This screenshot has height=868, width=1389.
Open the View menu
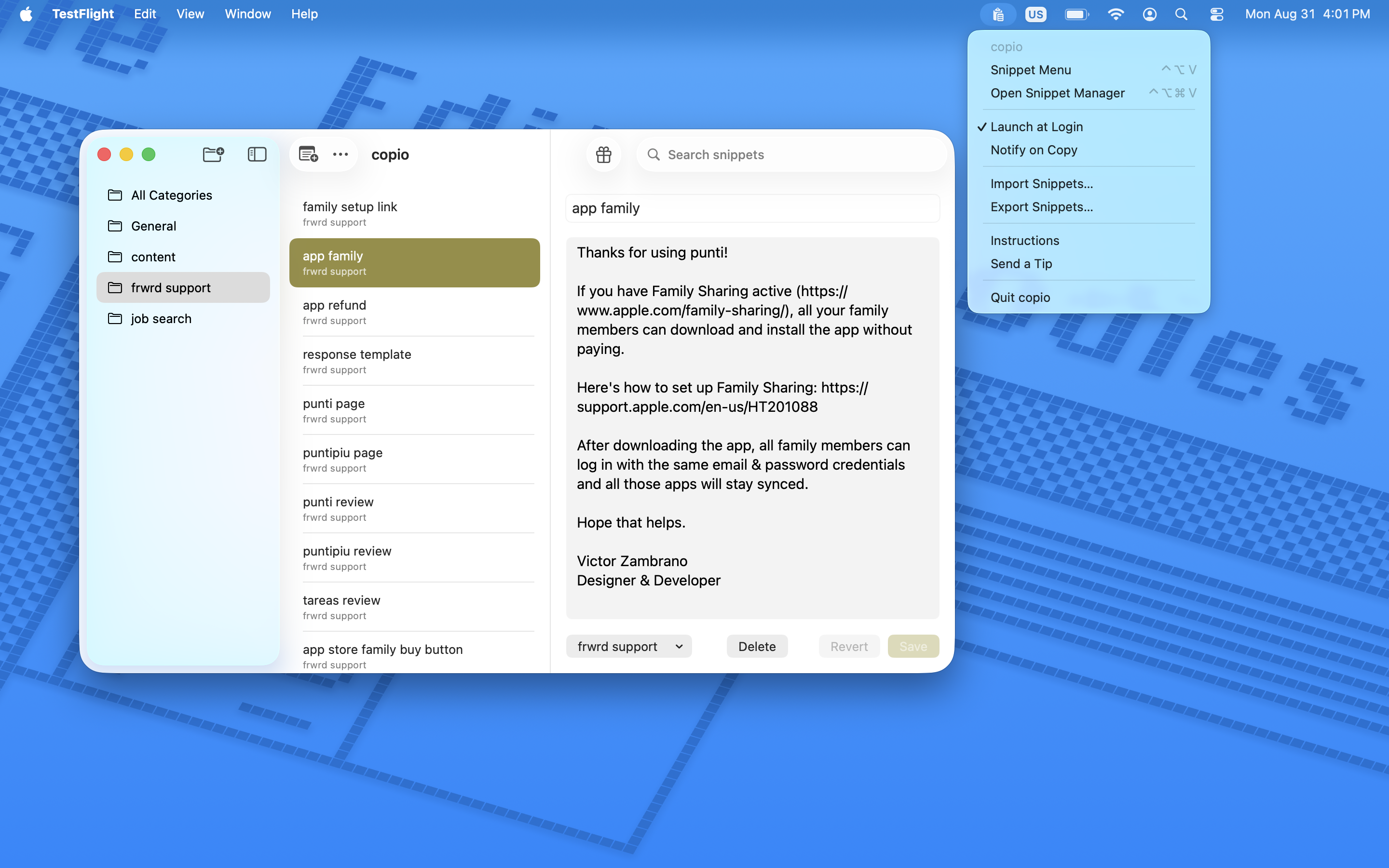pyautogui.click(x=190, y=14)
